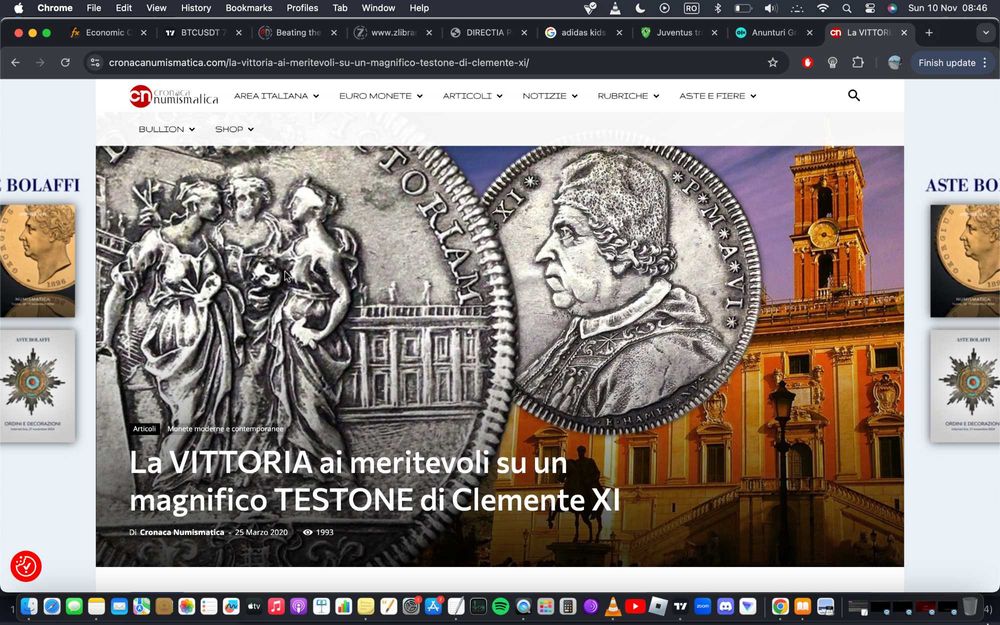
Task: Open the Trash in Dock
Action: (969, 607)
